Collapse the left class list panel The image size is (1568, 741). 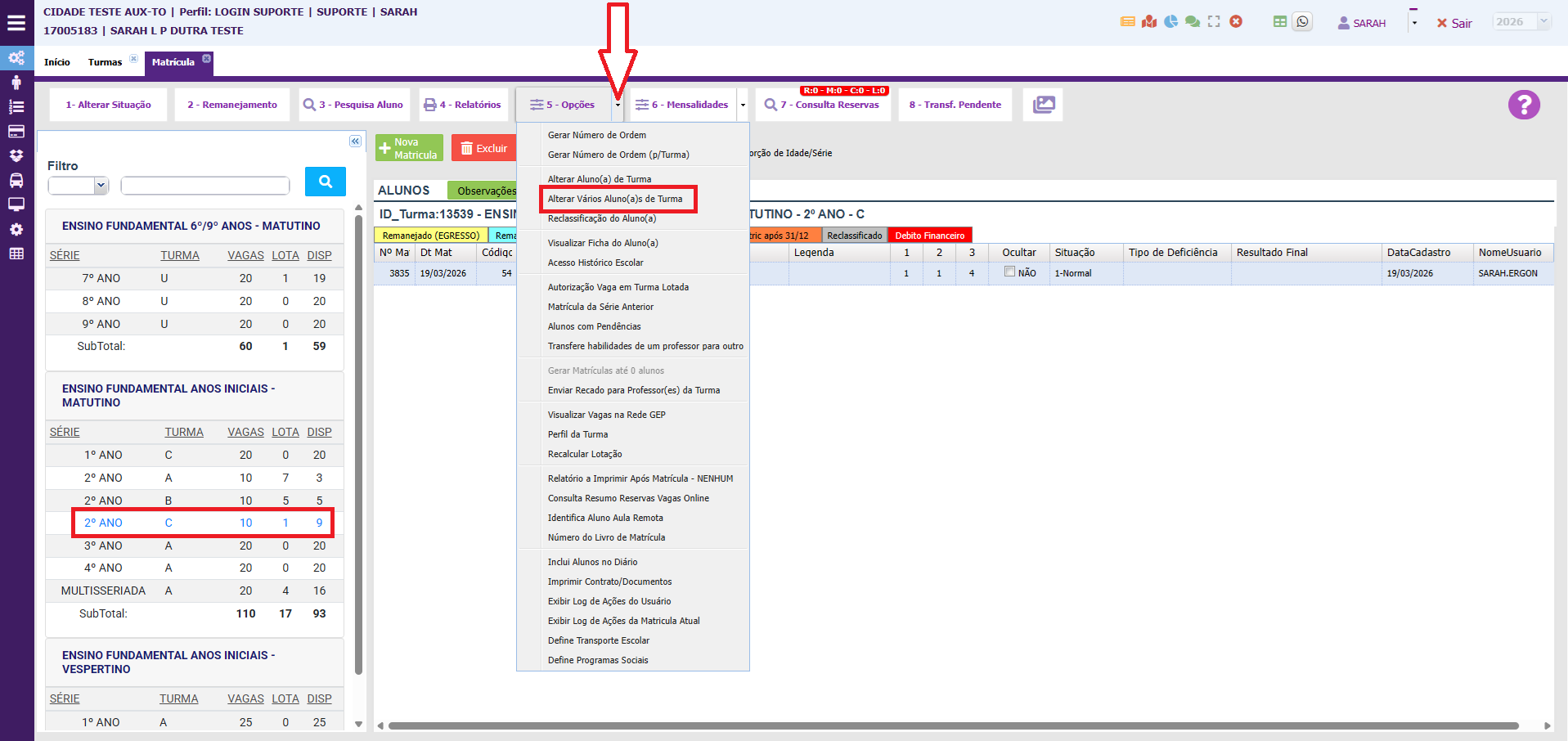point(355,141)
